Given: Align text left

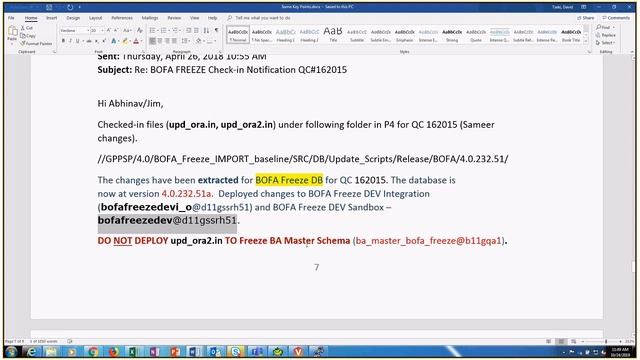Looking at the screenshot, I should coord(153,41).
